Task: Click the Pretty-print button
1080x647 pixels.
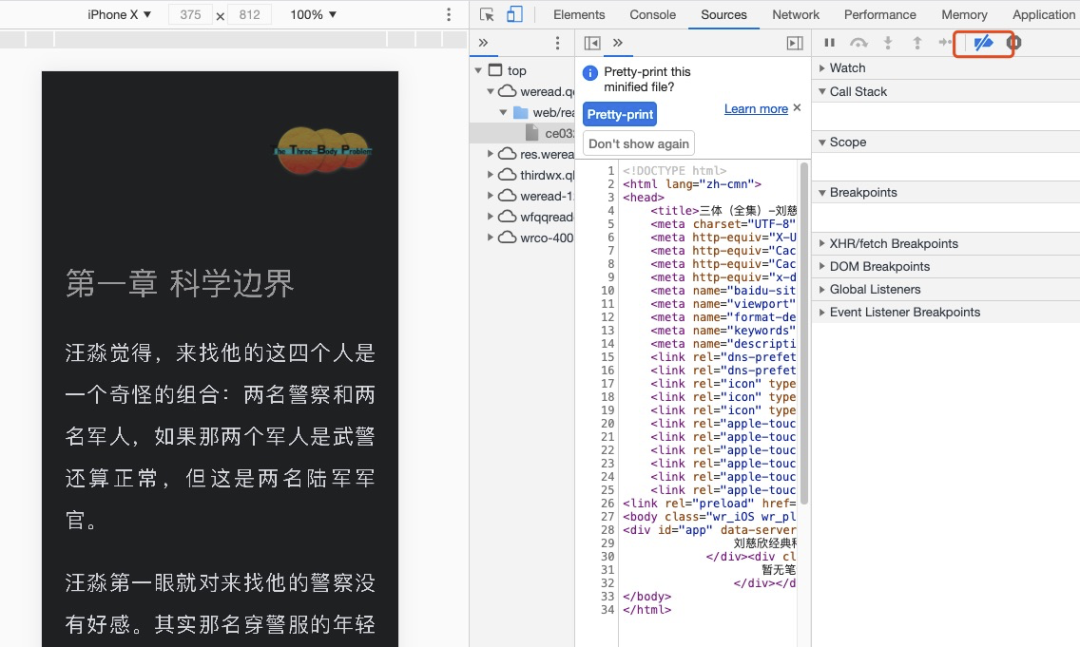Action: click(x=619, y=114)
